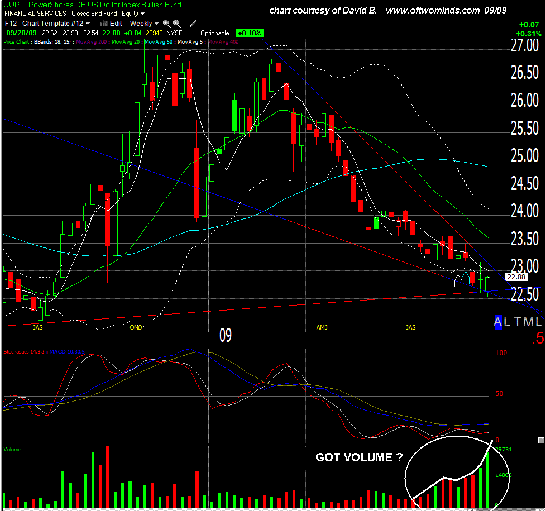Click the red .5 label below scale letters
Viewport: 545px width, 511px height.
[538, 338]
